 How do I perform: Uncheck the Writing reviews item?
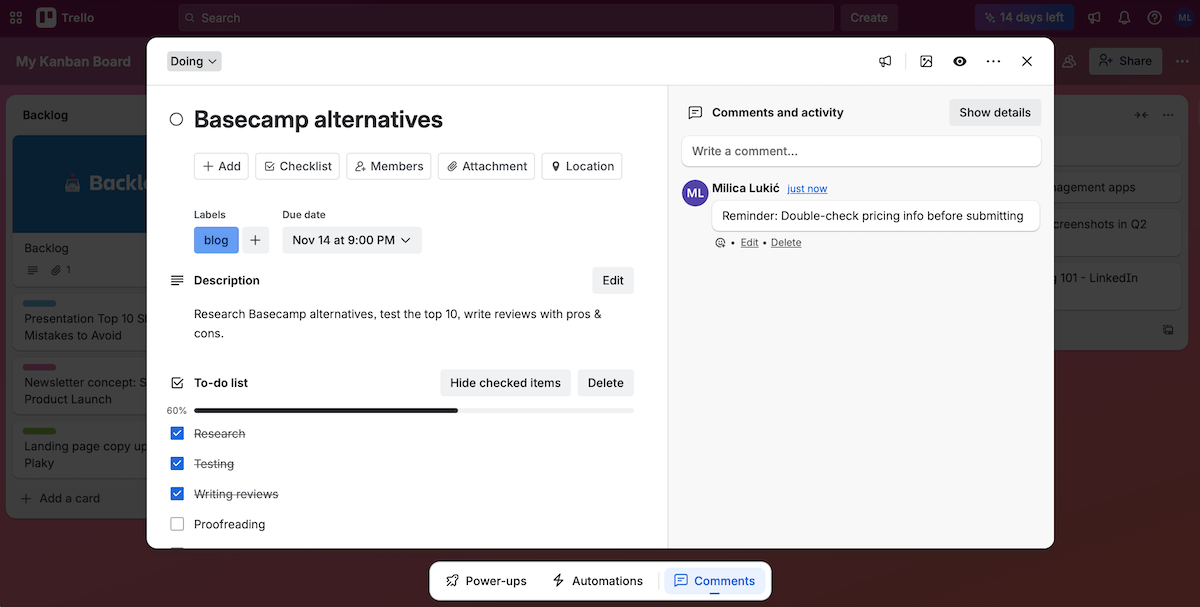[x=177, y=493]
